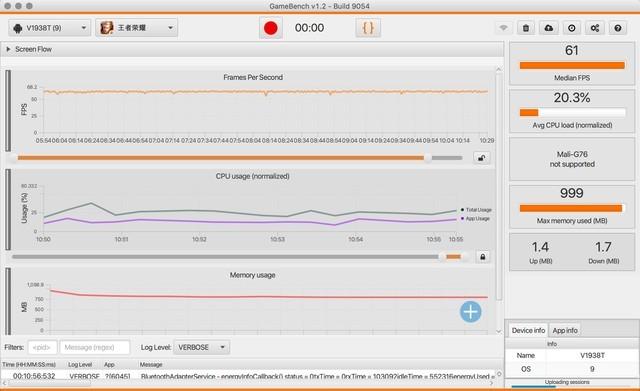Toggle the unlocked padlock under FPS chart

482,158
